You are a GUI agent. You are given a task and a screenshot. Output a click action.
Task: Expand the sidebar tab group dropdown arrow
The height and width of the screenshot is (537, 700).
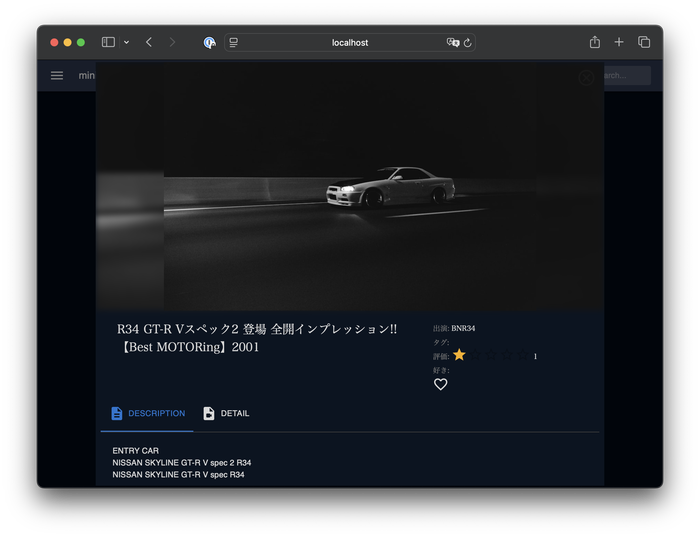click(126, 42)
